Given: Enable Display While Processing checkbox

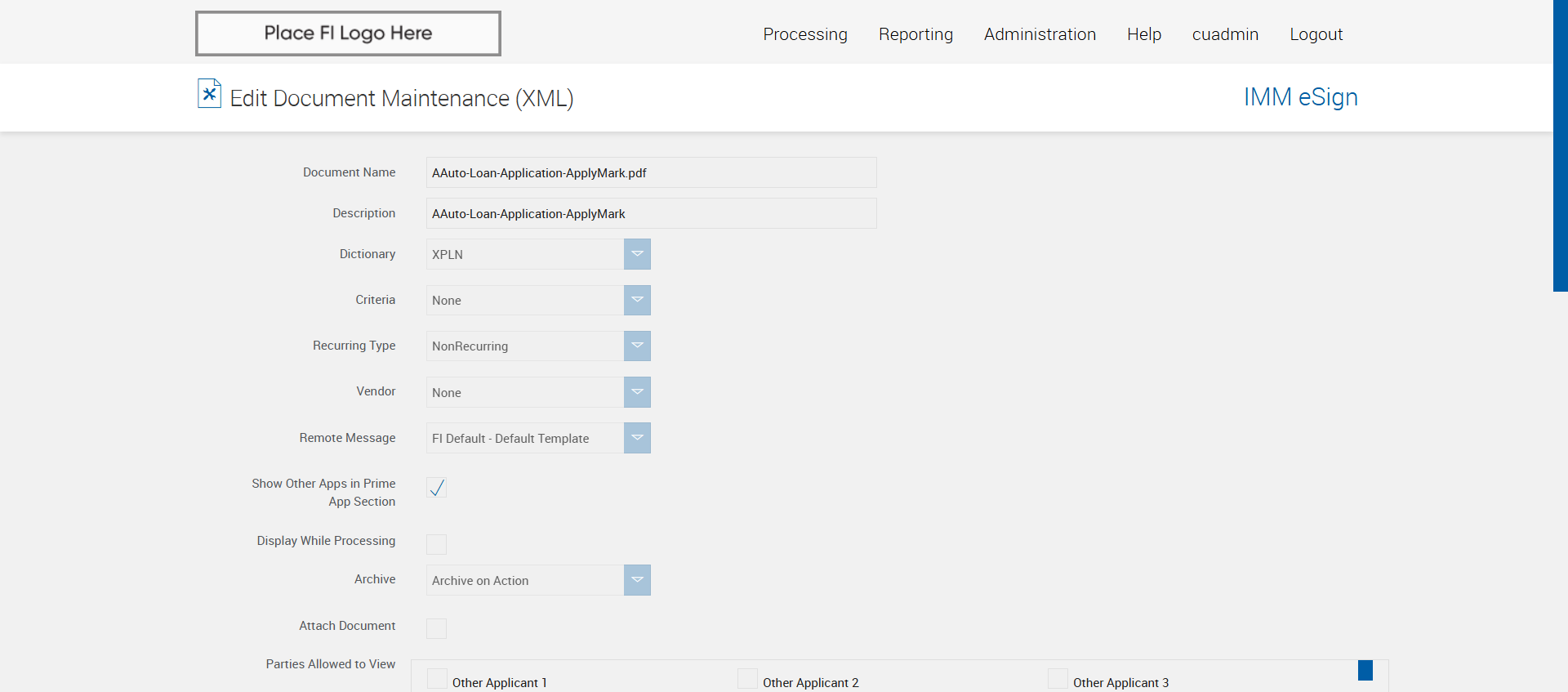Looking at the screenshot, I should point(437,544).
